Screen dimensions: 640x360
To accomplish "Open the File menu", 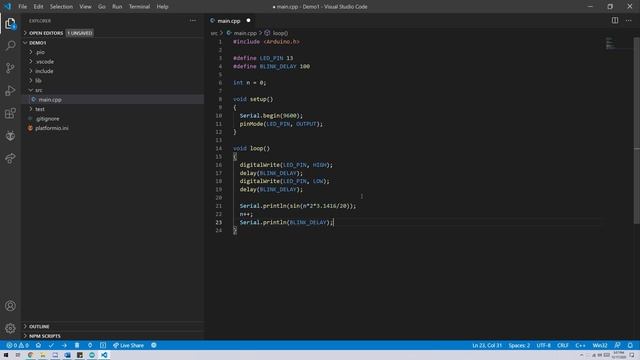I will (22, 7).
